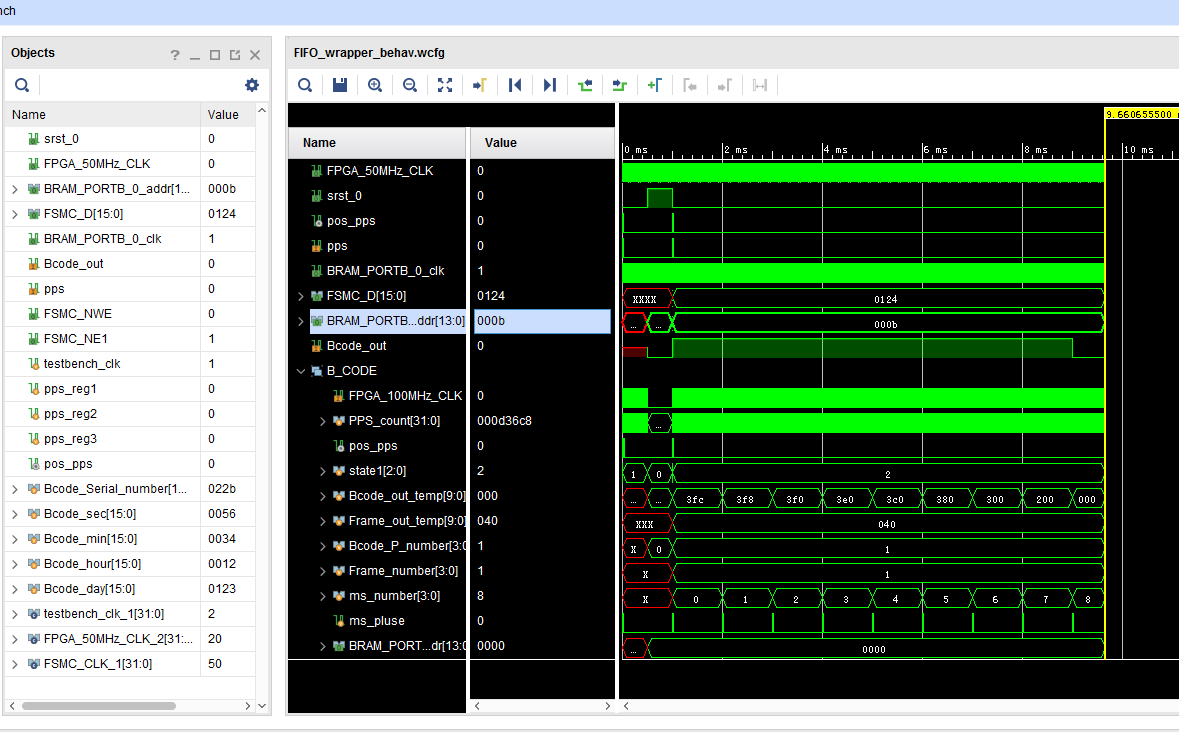Click the Objects panel title
1179x732 pixels.
tap(33, 53)
